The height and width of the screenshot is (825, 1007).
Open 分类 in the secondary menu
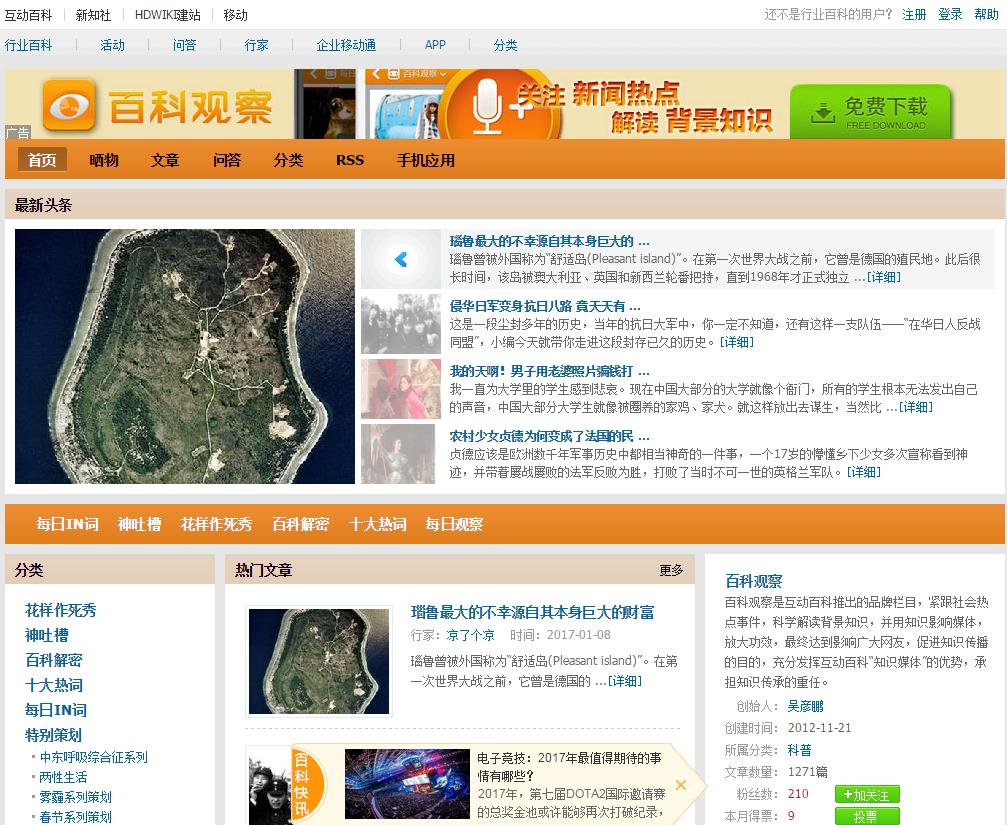(x=505, y=45)
